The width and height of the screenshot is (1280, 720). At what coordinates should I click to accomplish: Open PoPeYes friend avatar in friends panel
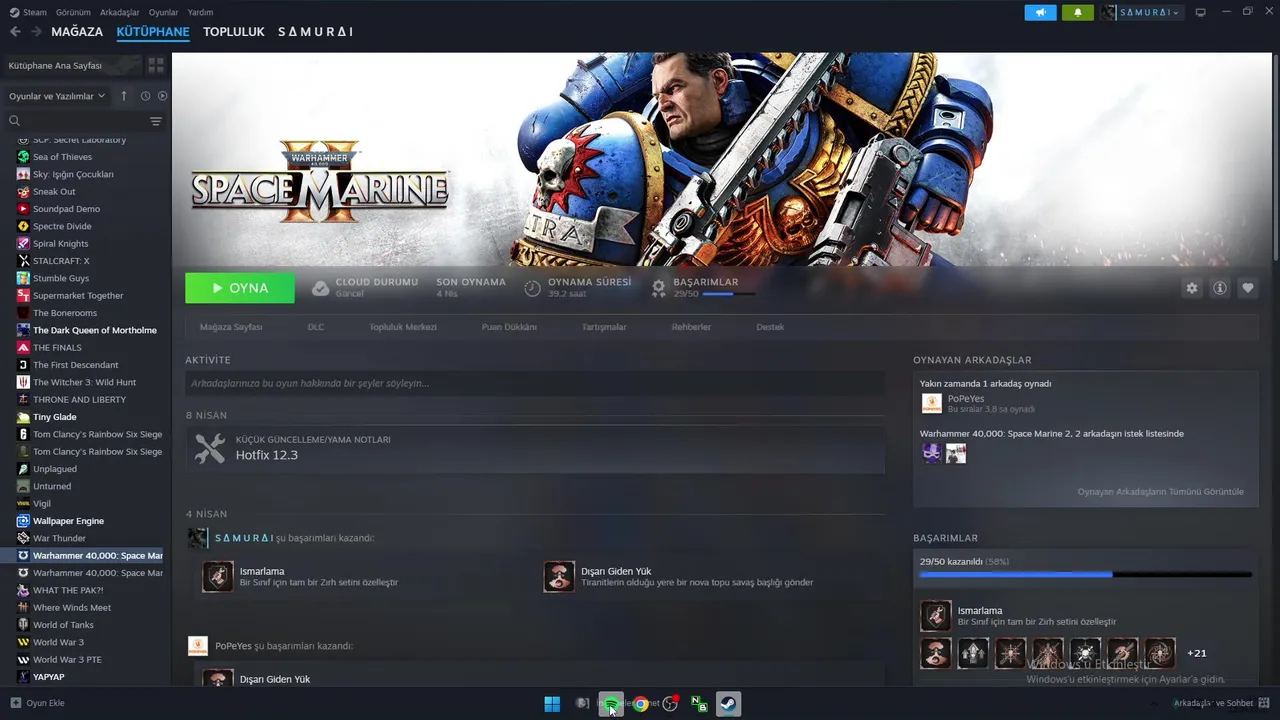tap(931, 403)
